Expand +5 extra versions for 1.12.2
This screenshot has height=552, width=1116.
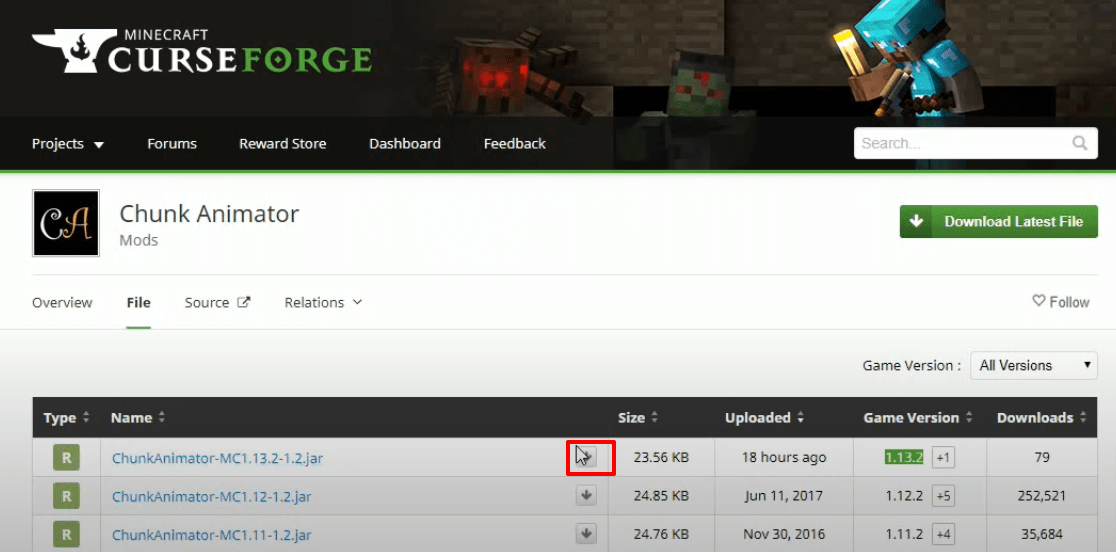pyautogui.click(x=943, y=496)
